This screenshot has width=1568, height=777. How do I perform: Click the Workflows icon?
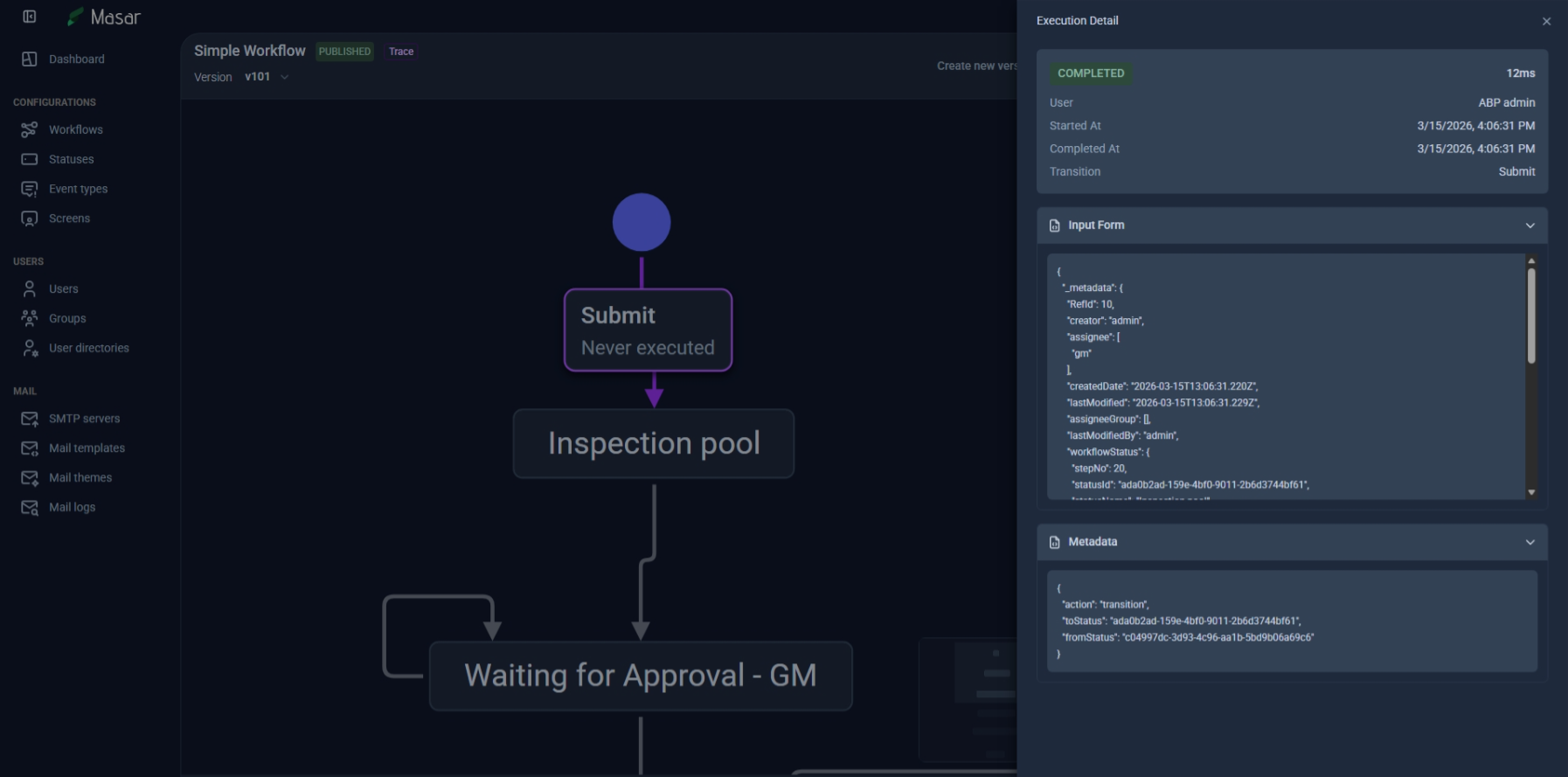coord(29,129)
